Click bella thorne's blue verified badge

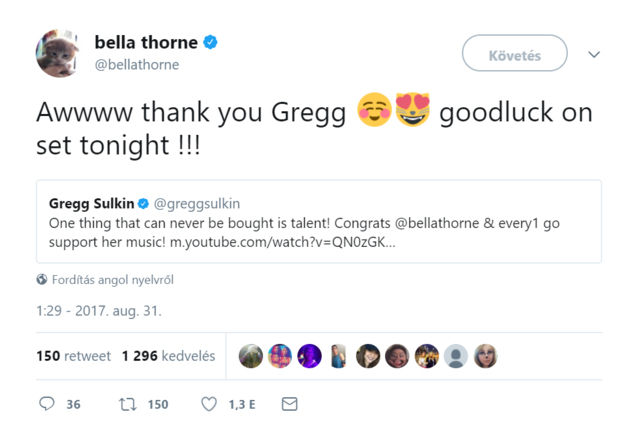click(x=211, y=43)
